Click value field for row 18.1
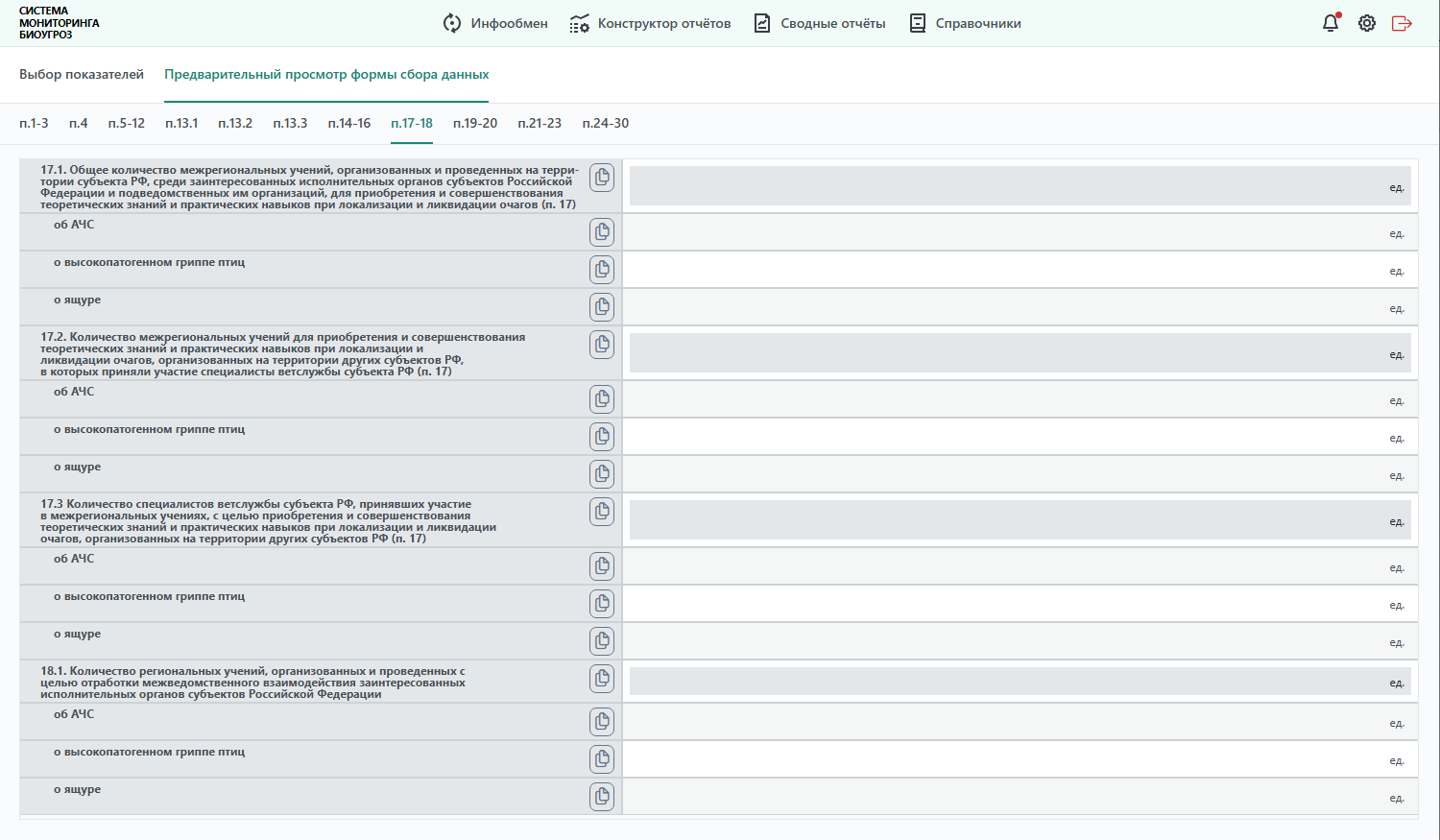Viewport: 1440px width, 840px height. pyautogui.click(x=1020, y=682)
